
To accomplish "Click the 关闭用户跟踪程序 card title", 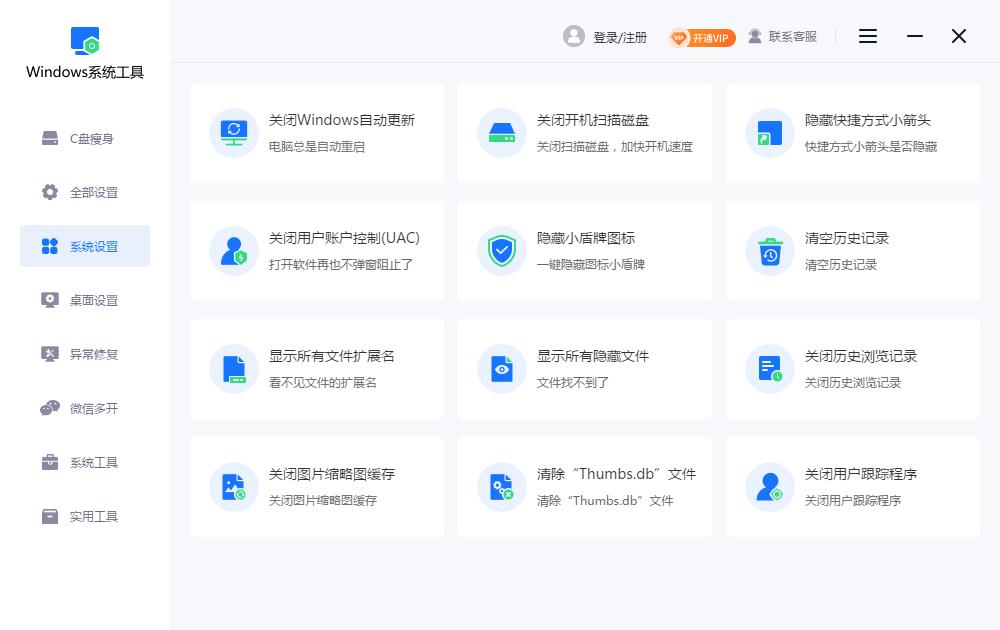I will [860, 474].
